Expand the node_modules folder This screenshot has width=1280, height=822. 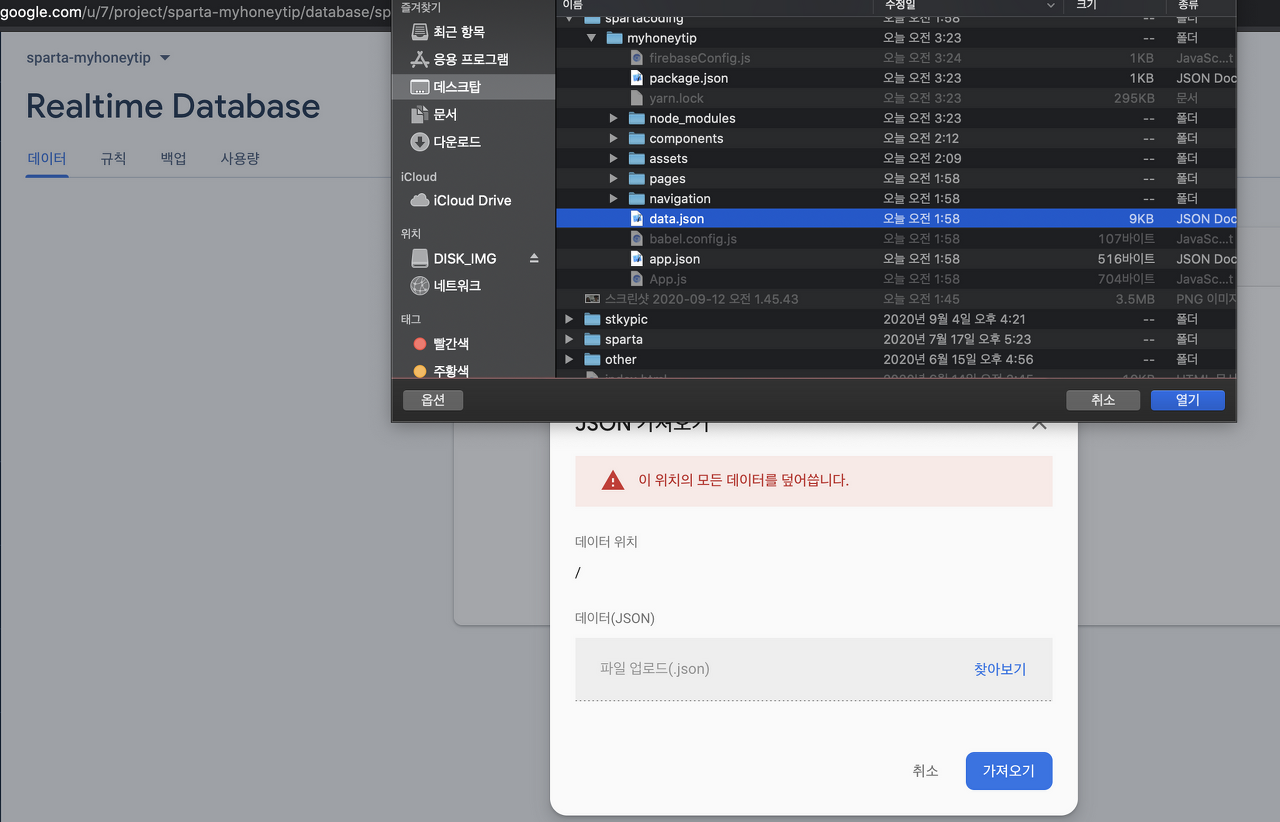point(614,118)
